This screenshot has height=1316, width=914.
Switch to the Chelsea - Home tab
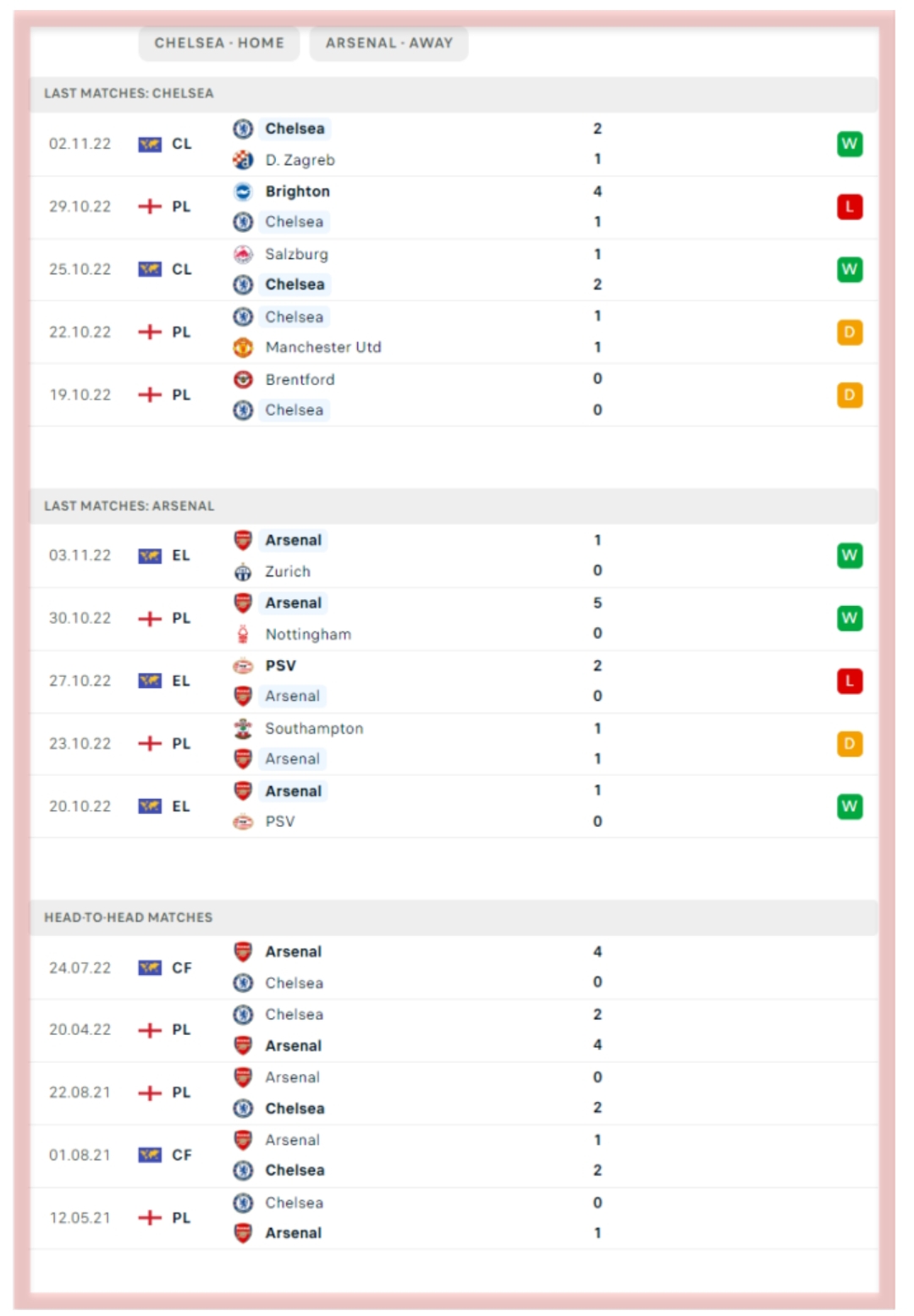219,43
